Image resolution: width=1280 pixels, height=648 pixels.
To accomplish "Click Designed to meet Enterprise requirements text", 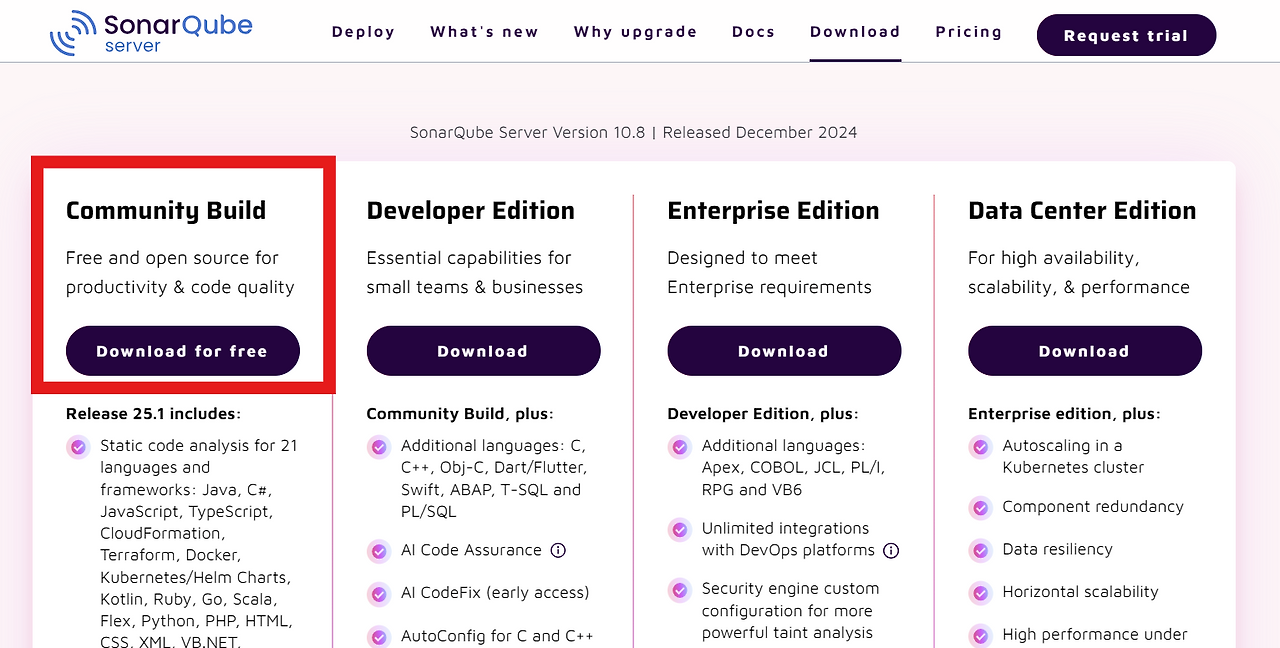I will click(770, 272).
